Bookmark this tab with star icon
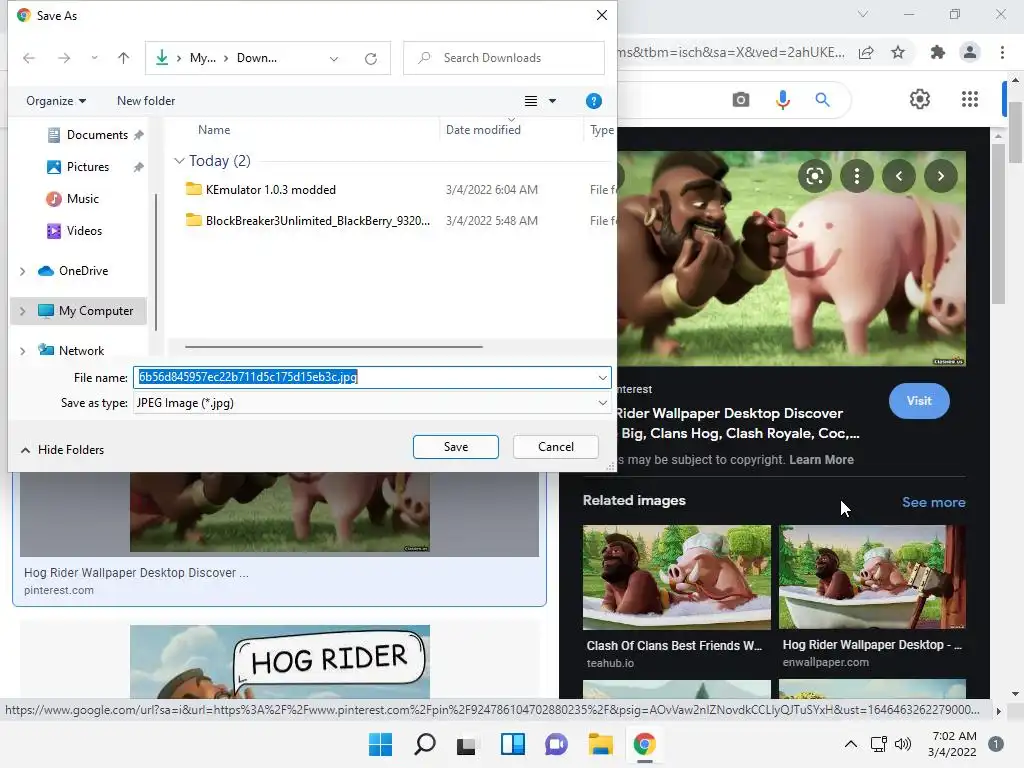The width and height of the screenshot is (1024, 768). 898,52
